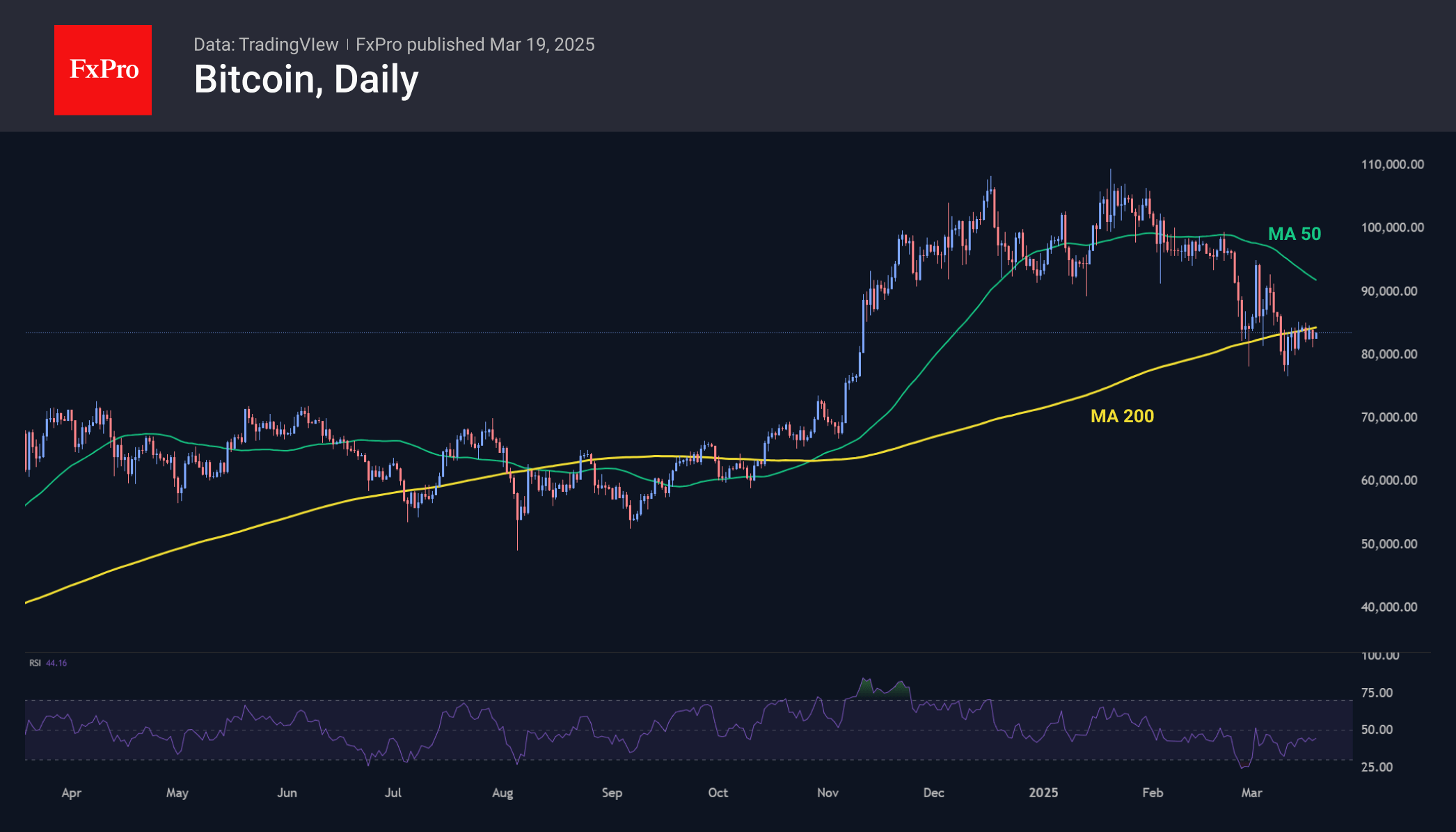Image resolution: width=1456 pixels, height=832 pixels.
Task: Click the 100,000.00 price axis label
Action: coord(1392,227)
